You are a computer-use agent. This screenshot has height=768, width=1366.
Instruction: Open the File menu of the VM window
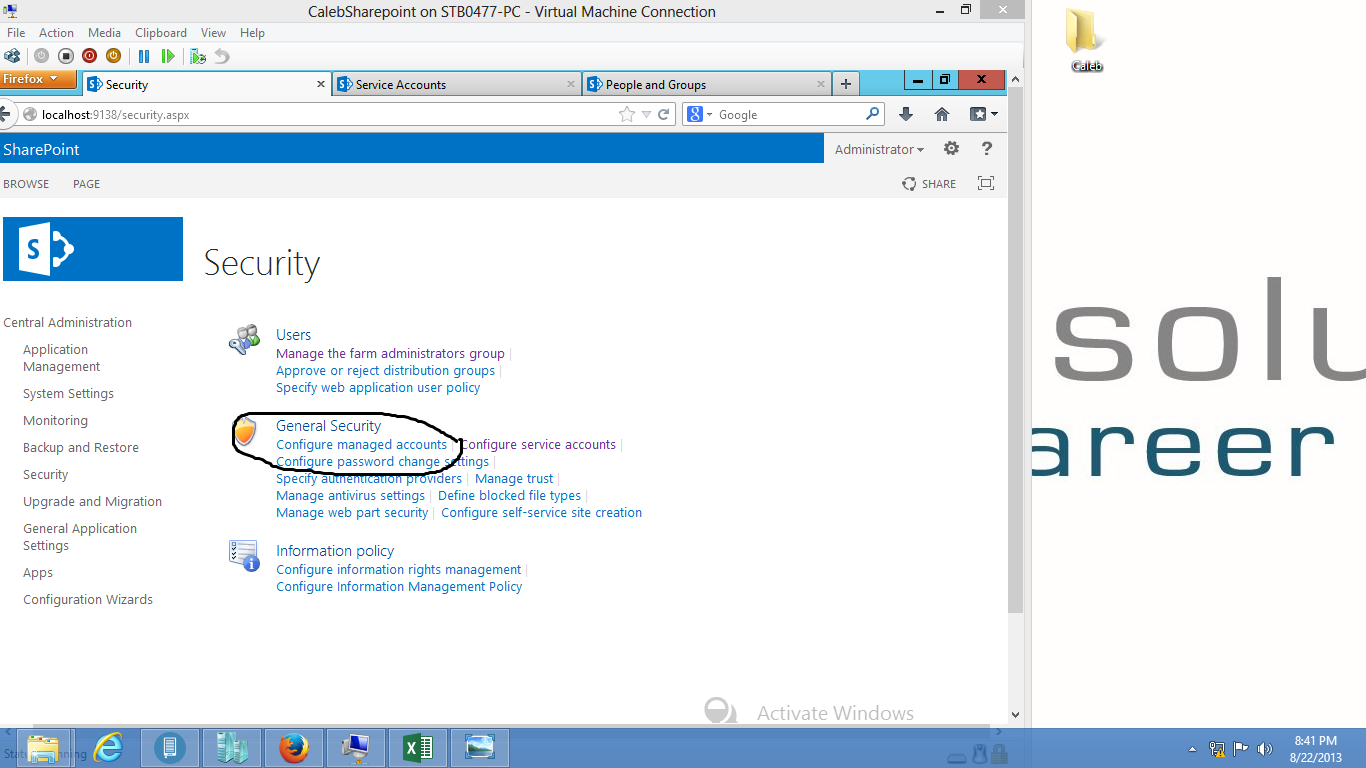[x=16, y=33]
